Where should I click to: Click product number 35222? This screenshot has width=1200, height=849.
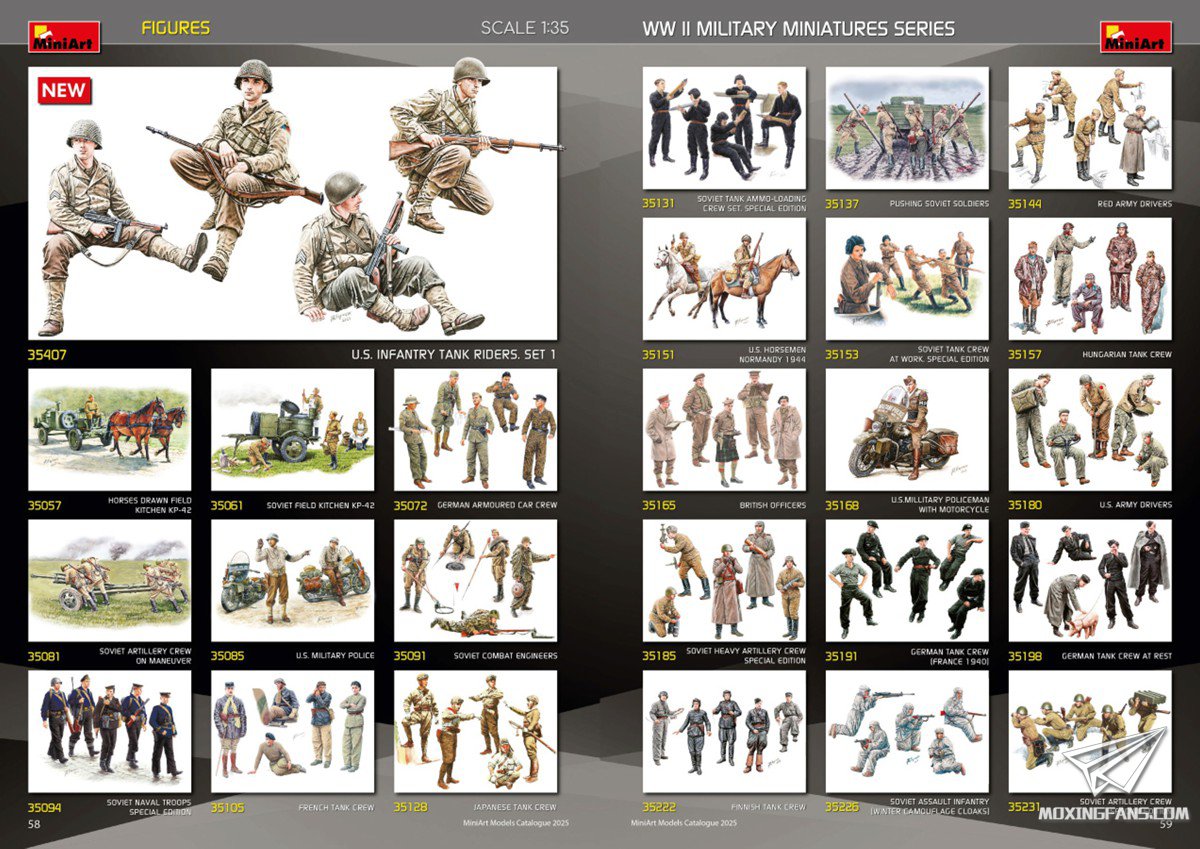[659, 807]
